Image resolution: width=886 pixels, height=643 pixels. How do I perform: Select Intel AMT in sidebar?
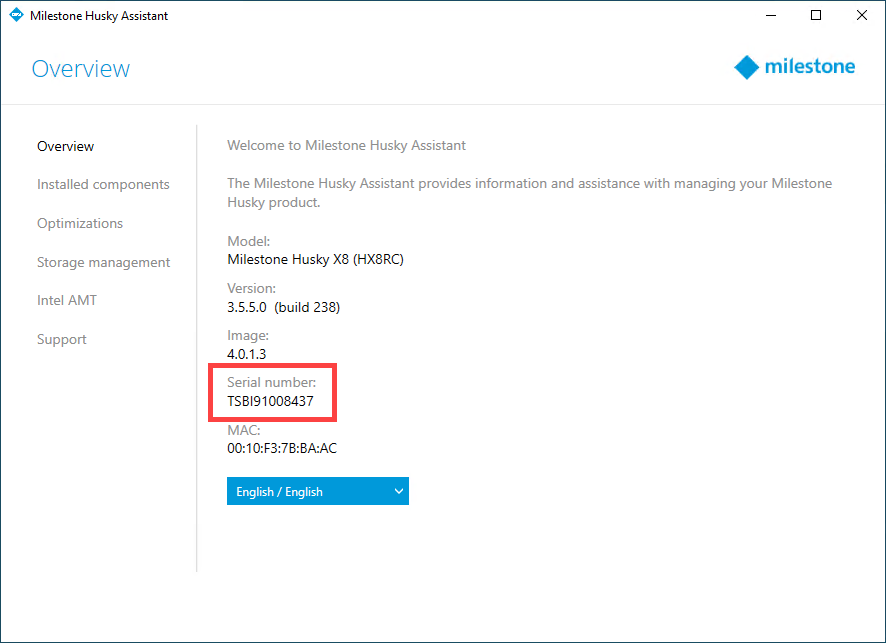67,300
